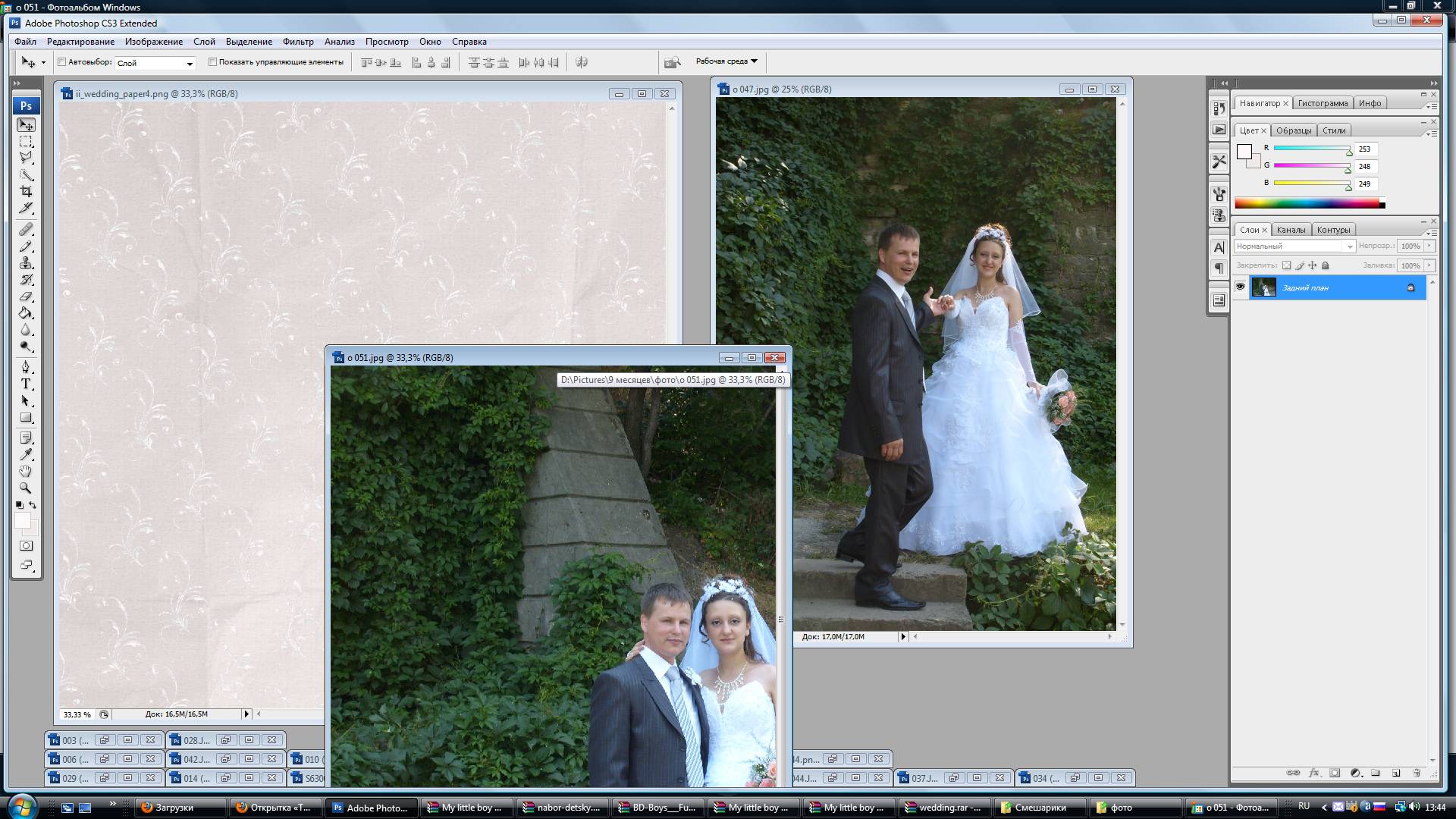Switch to the Каналы tab

click(1291, 230)
